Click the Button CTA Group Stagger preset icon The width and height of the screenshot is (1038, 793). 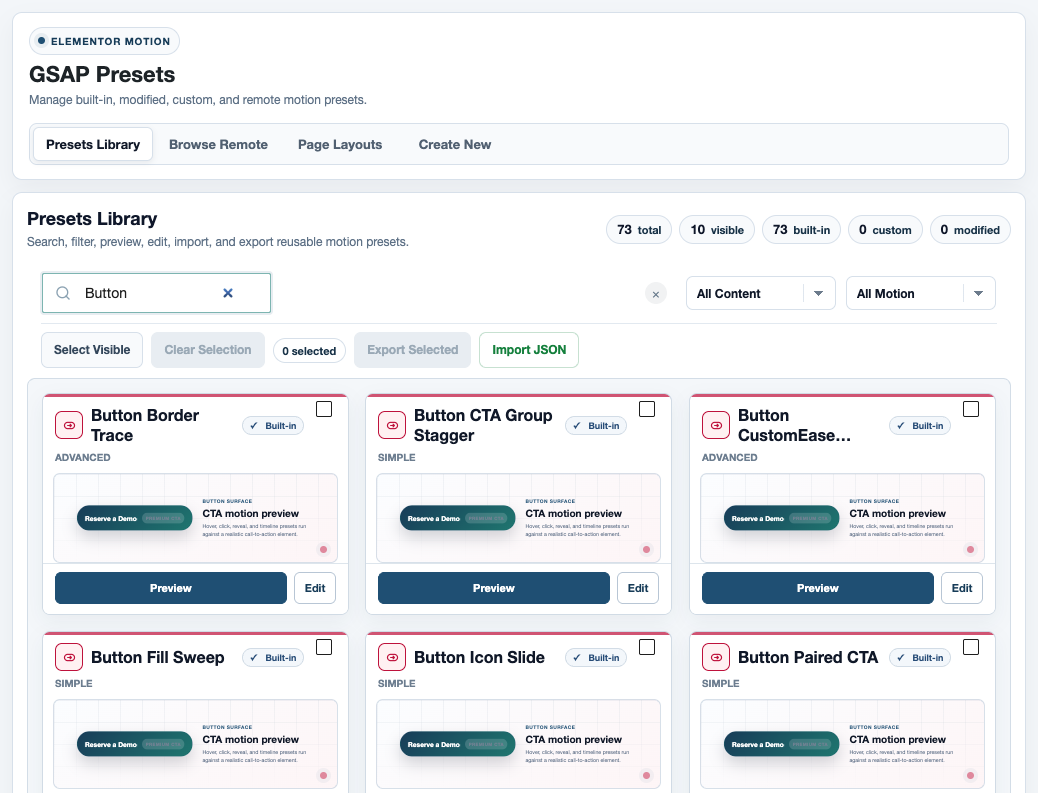(x=392, y=425)
